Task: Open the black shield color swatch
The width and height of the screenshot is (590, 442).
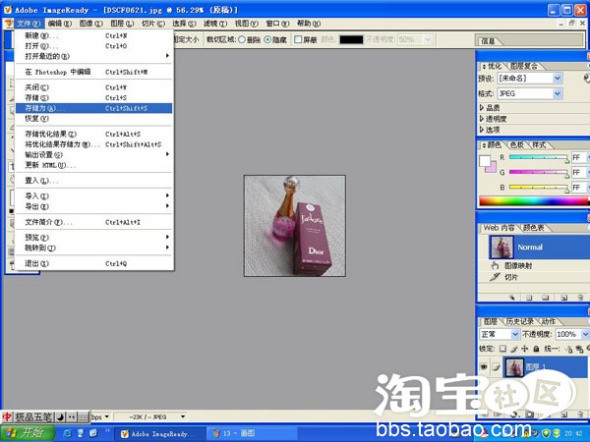Action: click(351, 39)
